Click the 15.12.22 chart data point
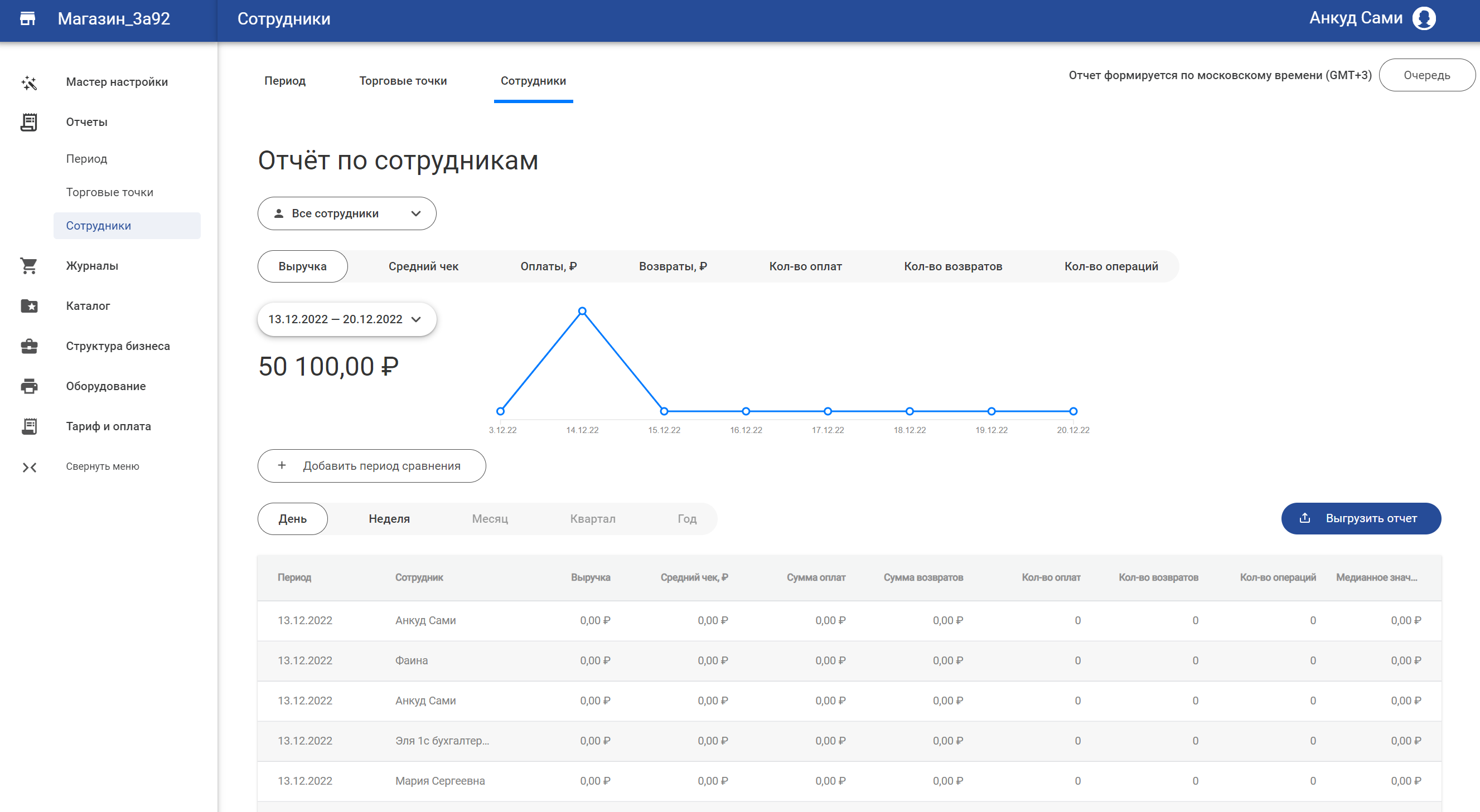The image size is (1480, 812). pyautogui.click(x=664, y=411)
